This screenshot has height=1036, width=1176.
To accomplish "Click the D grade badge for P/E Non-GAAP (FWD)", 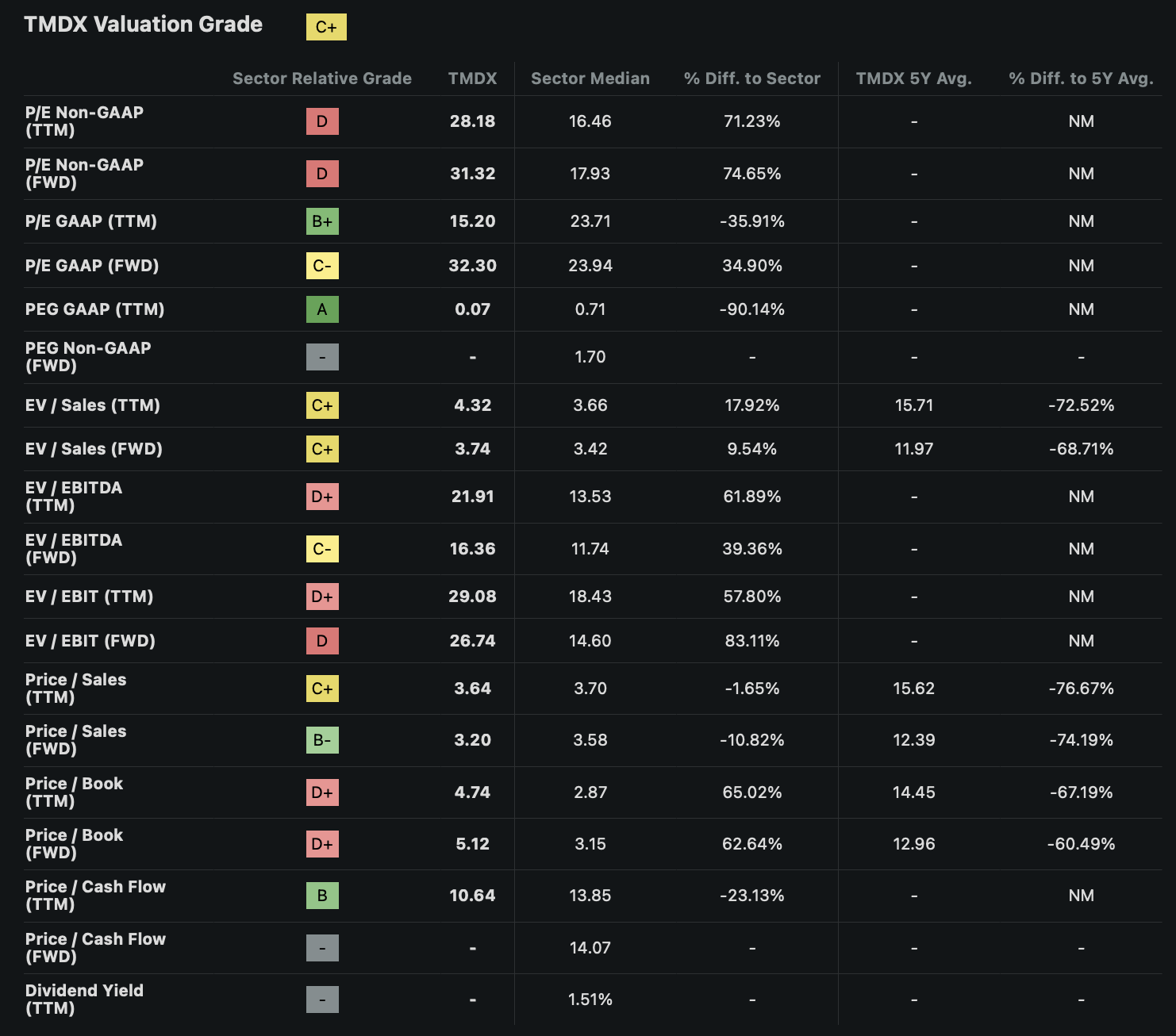I will pyautogui.click(x=322, y=174).
